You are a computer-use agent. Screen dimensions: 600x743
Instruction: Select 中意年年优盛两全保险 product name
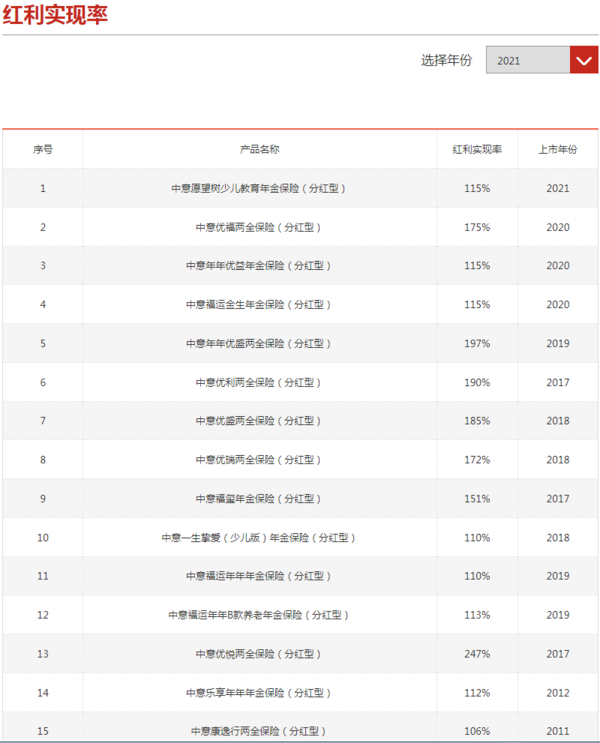259,344
